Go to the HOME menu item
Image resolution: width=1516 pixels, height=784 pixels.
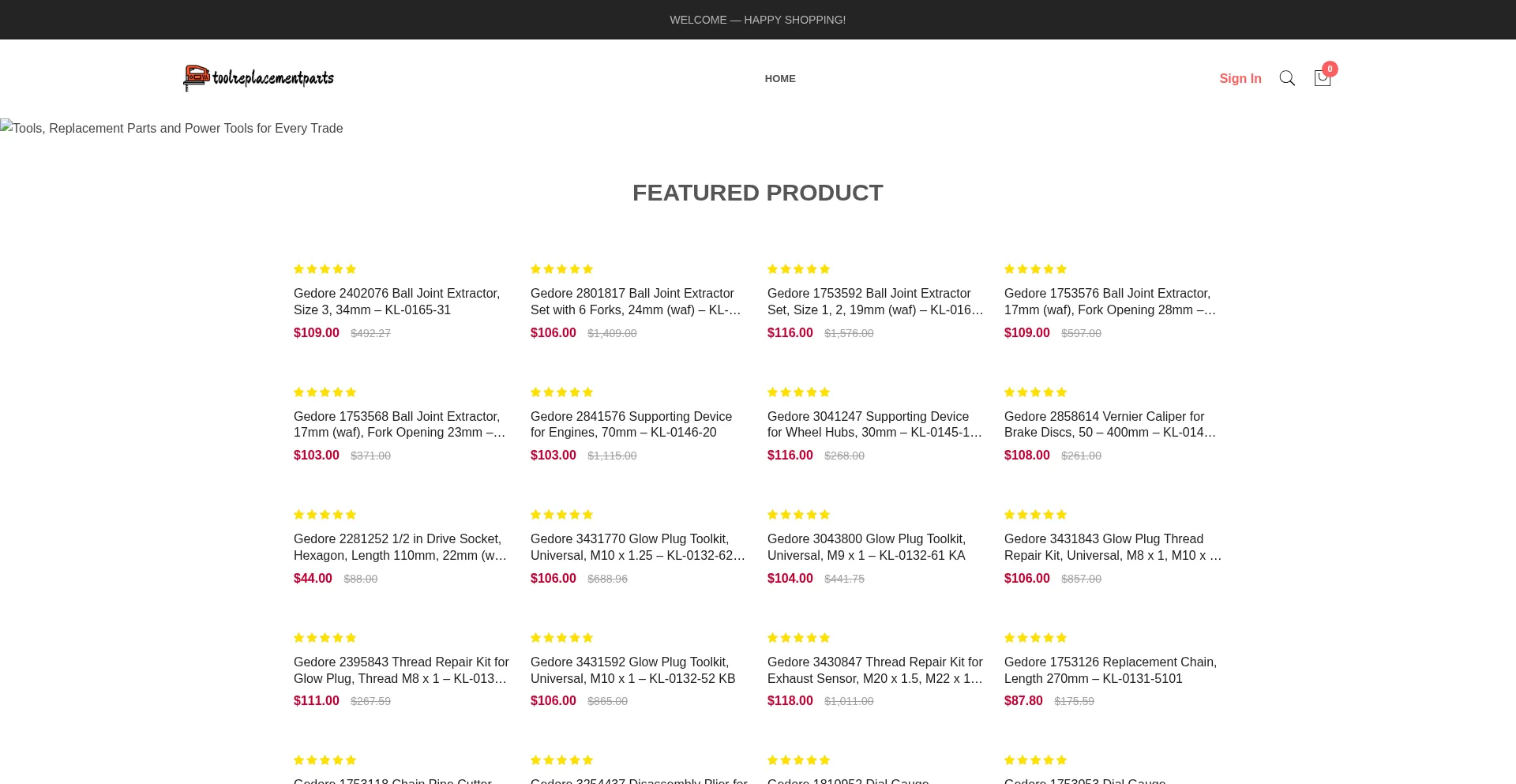pos(780,78)
